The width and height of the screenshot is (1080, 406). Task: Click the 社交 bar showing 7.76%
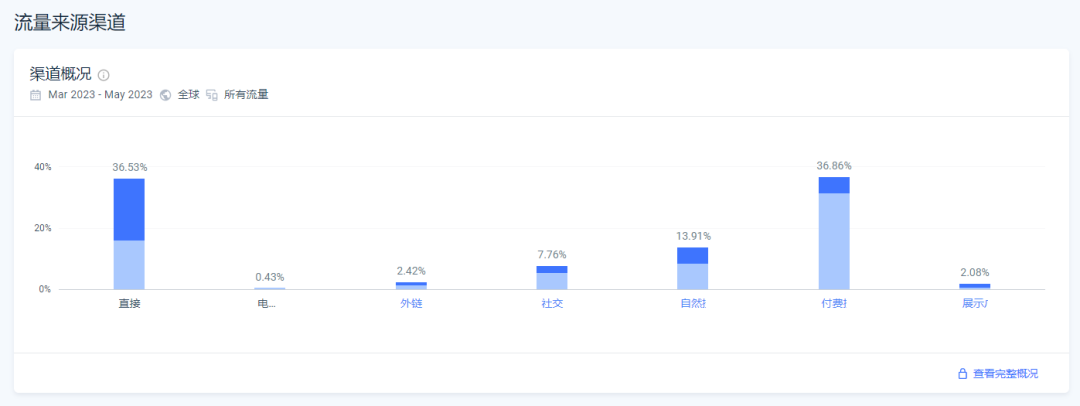point(552,278)
